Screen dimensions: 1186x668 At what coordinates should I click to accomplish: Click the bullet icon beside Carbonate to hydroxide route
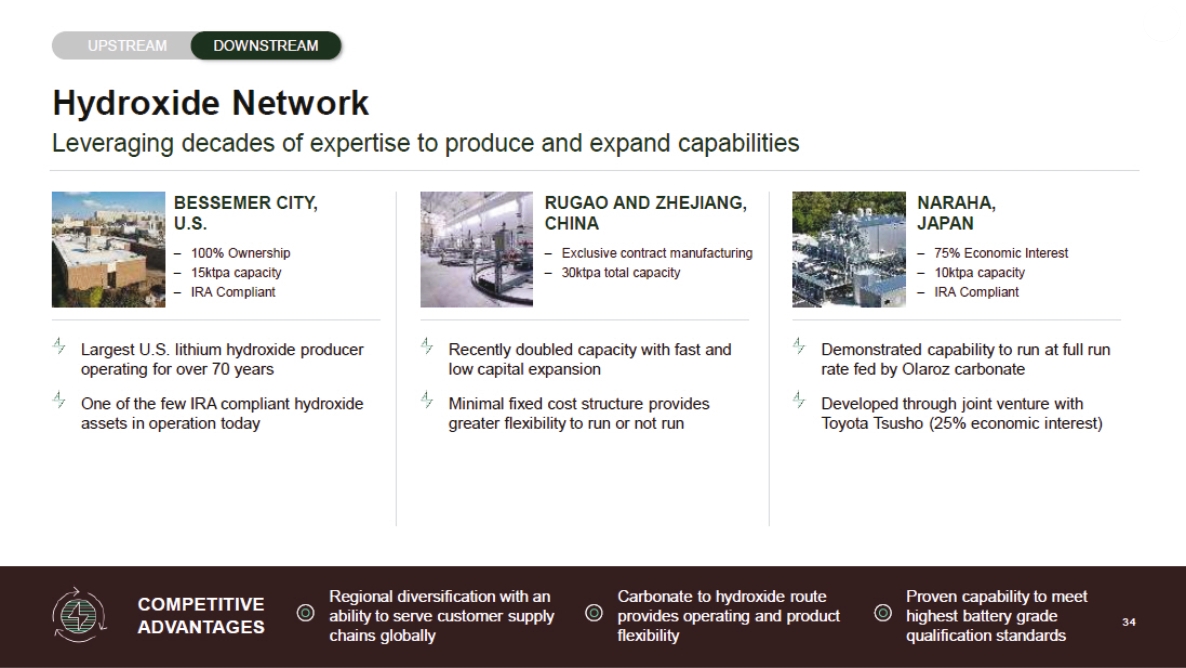(595, 613)
